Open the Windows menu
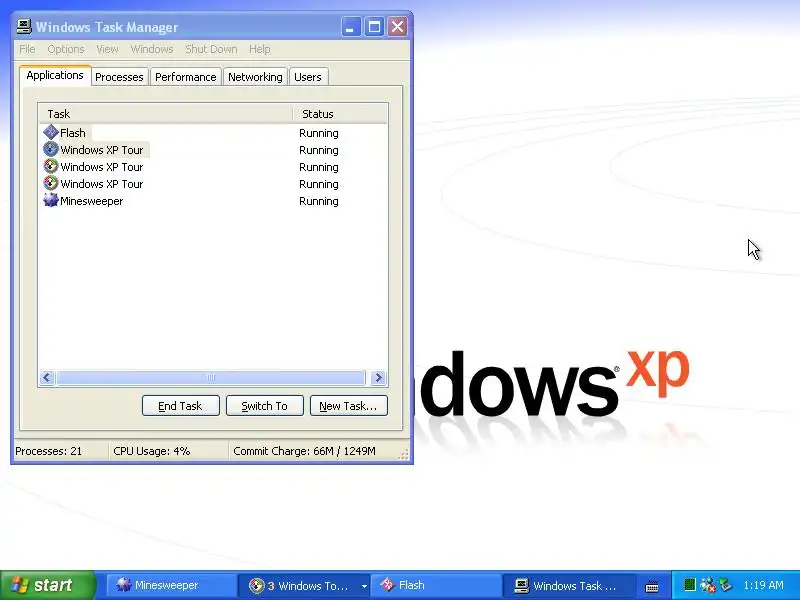Screen dimensions: 800x600 click(x=152, y=49)
